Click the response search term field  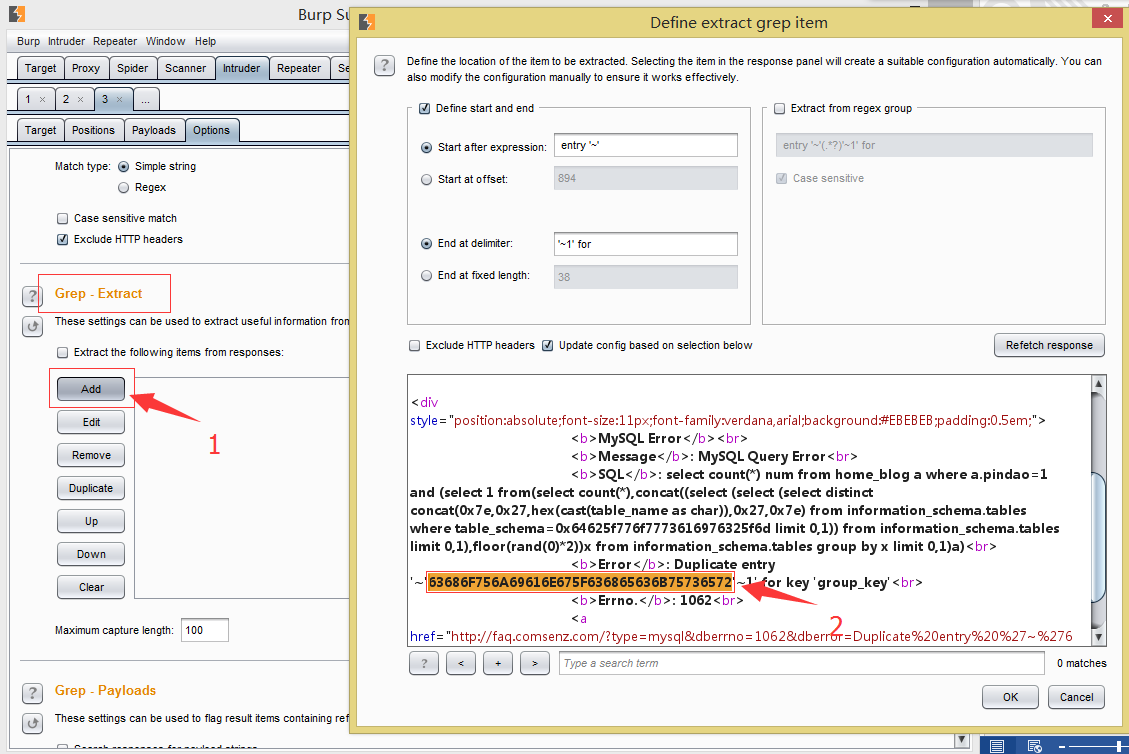pos(801,663)
